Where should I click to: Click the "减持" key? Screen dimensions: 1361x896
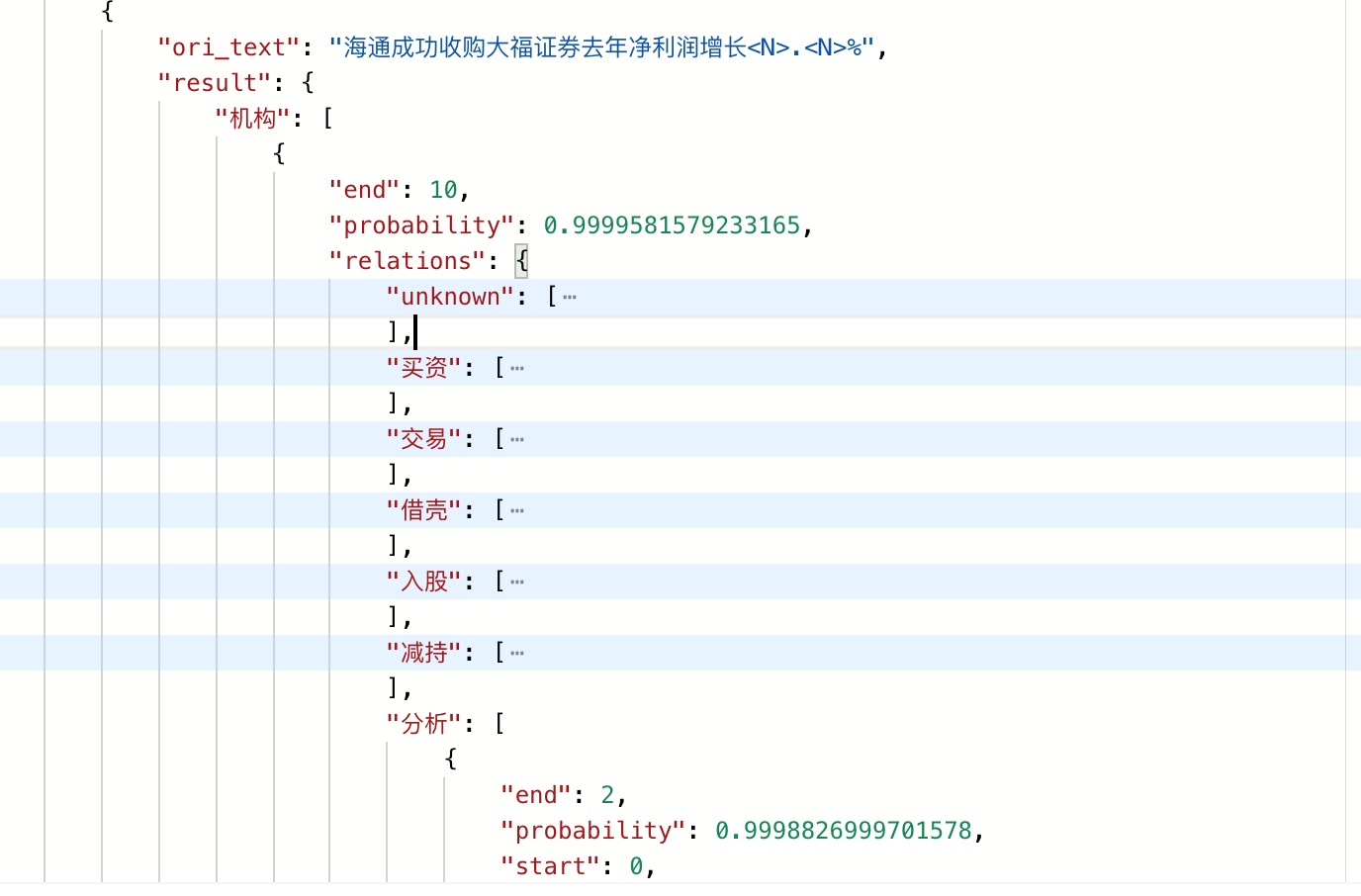click(423, 653)
